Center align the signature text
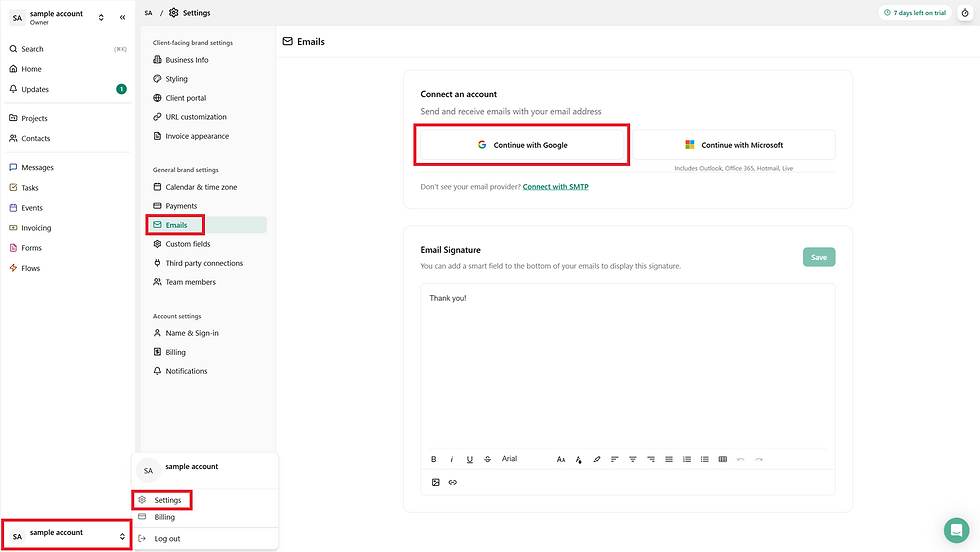 point(633,459)
